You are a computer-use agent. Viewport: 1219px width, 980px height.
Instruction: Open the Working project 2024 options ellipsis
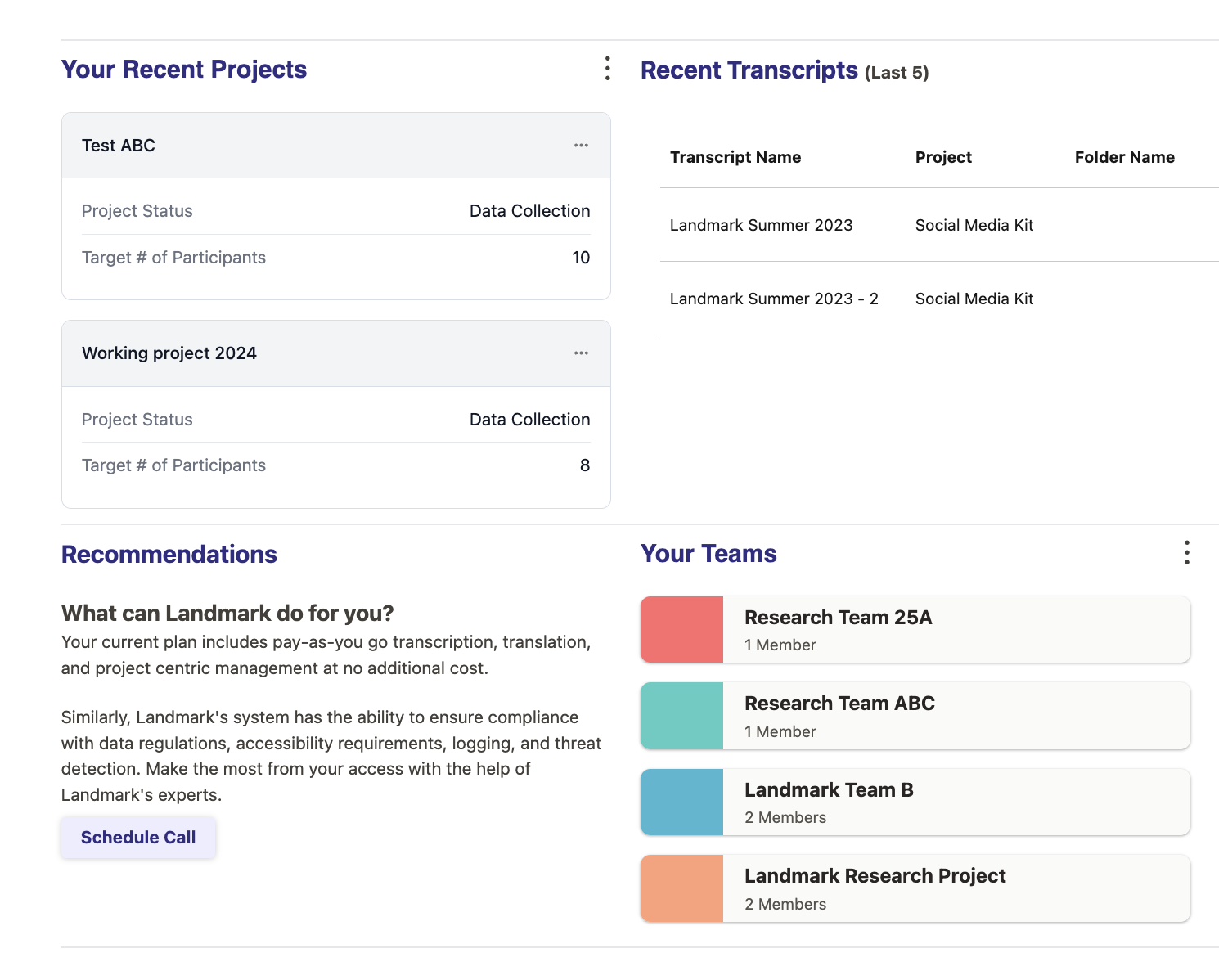click(x=581, y=353)
